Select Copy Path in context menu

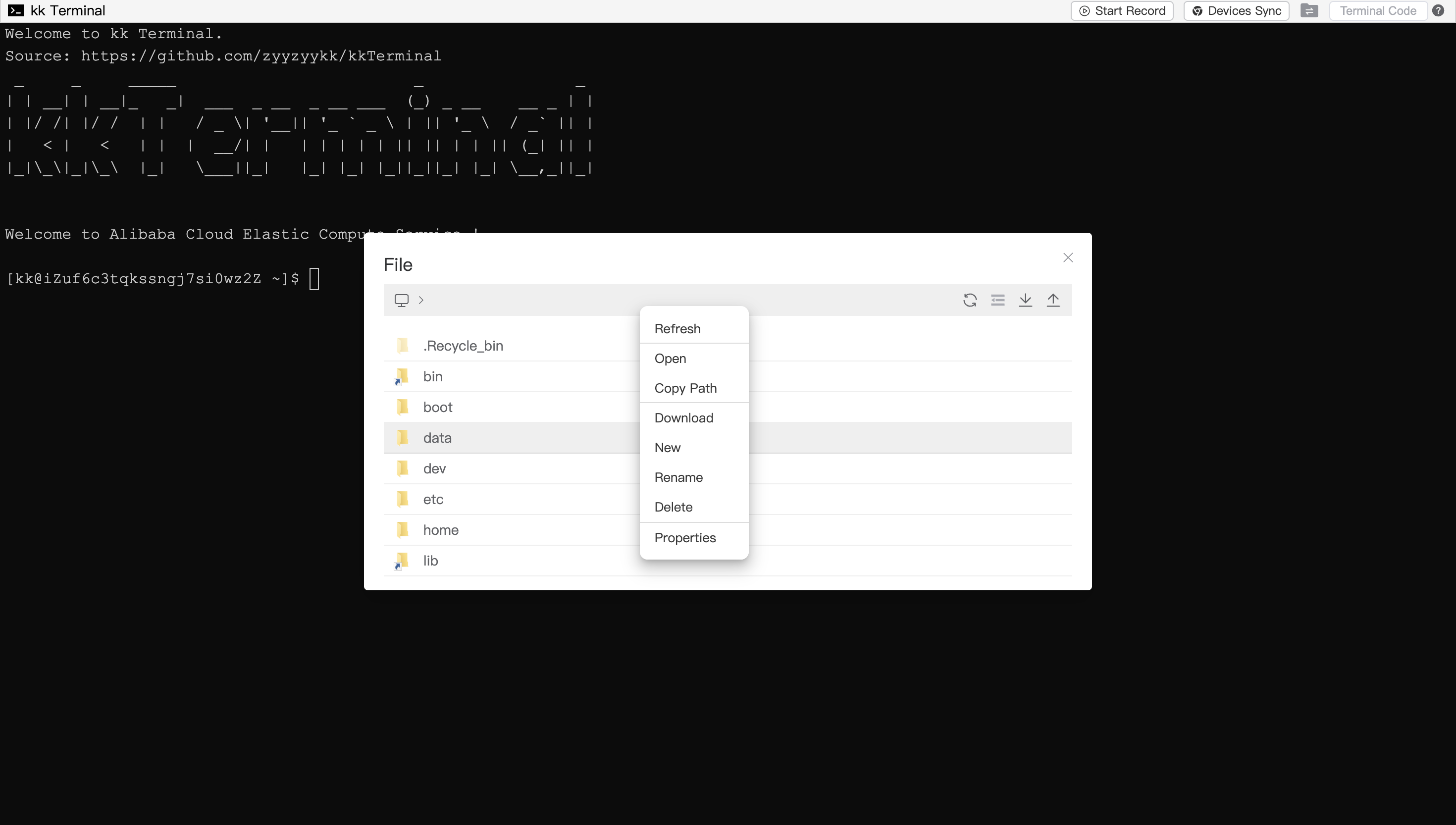[685, 388]
